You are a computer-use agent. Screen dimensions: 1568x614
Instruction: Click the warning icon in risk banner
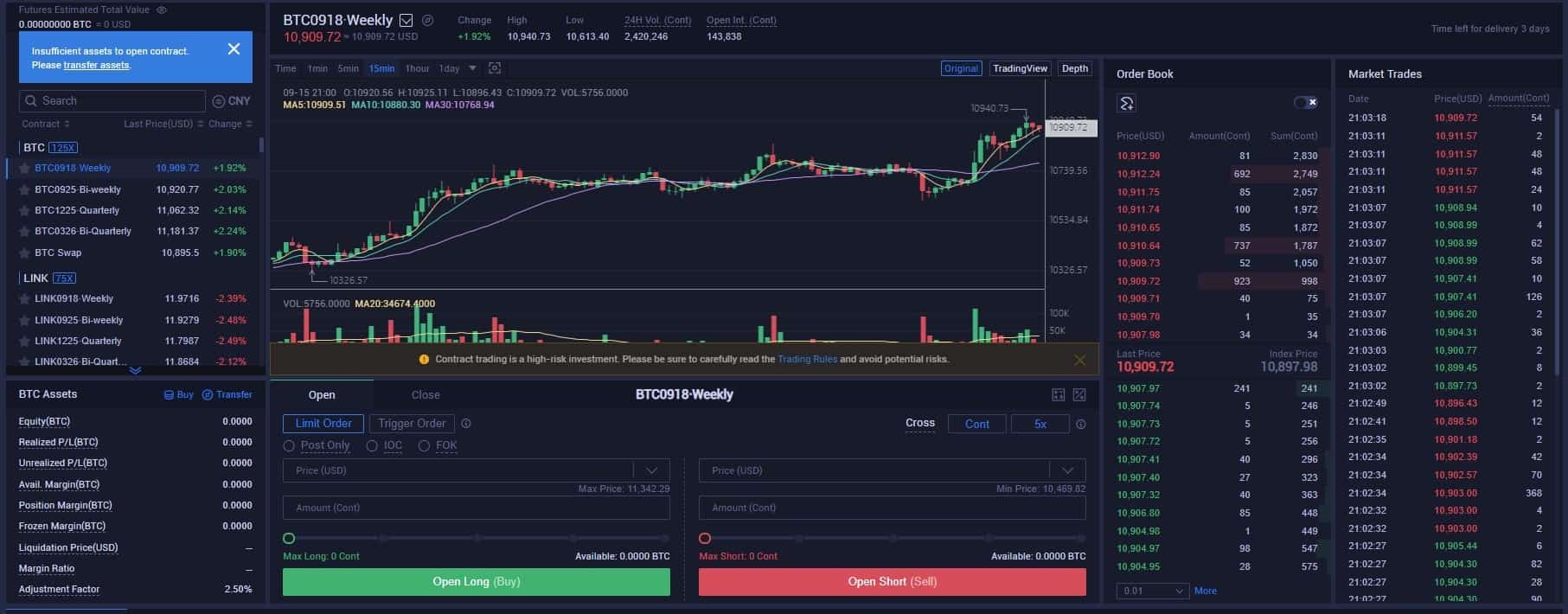(x=424, y=359)
